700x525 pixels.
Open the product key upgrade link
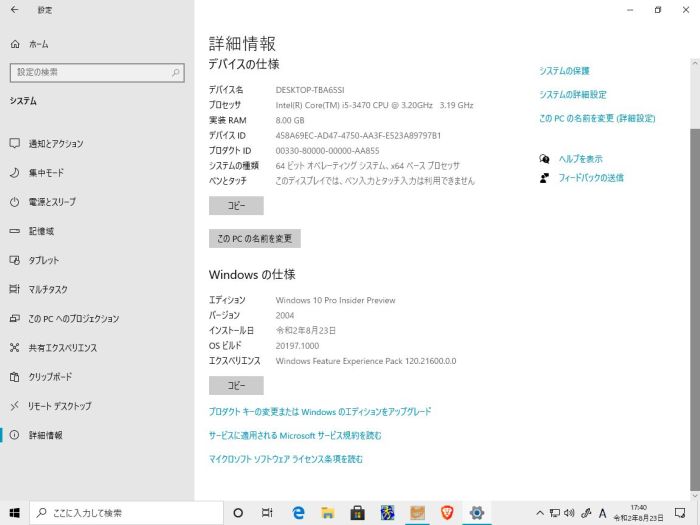coord(320,411)
